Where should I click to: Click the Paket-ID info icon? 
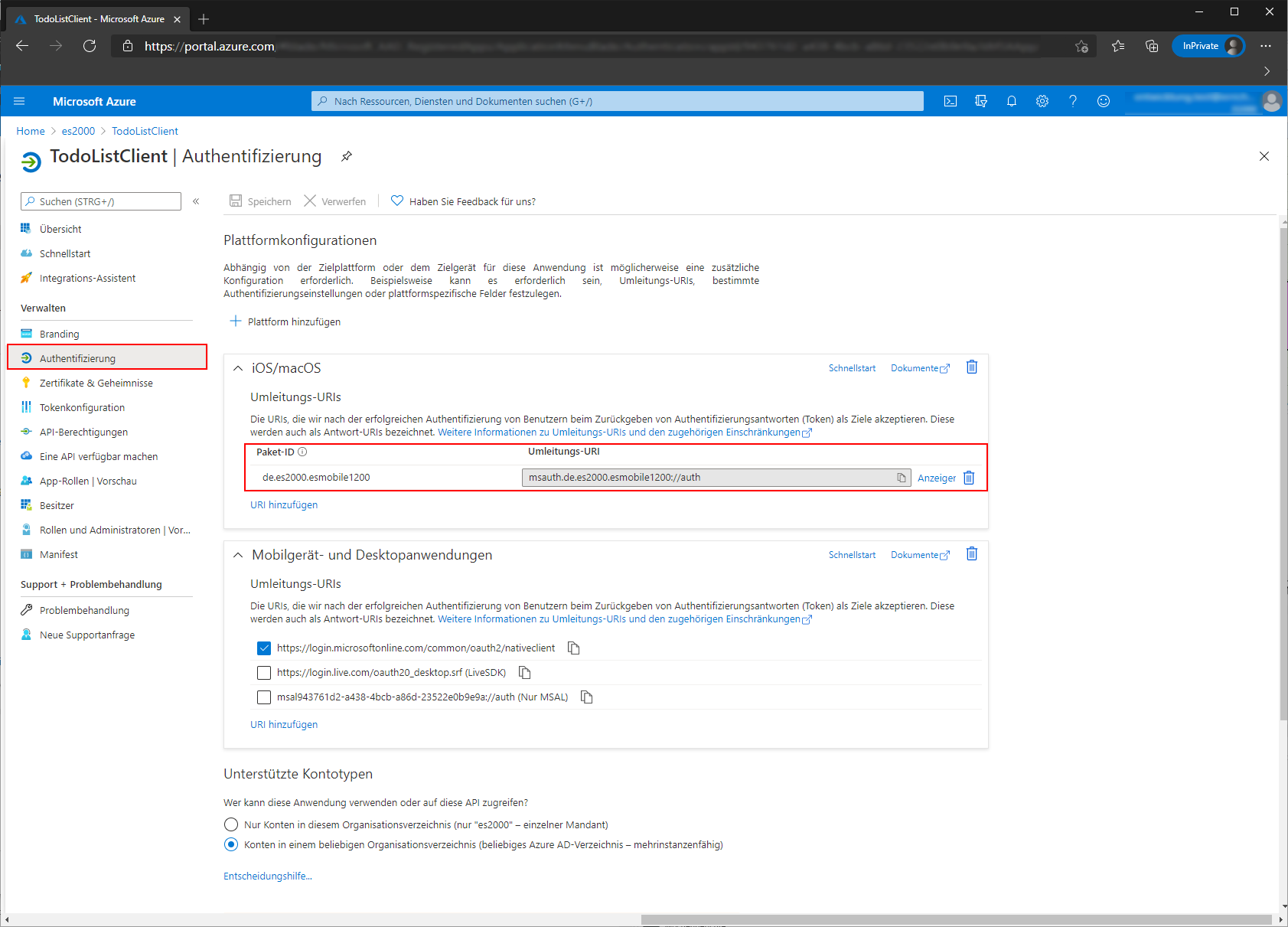(x=302, y=452)
